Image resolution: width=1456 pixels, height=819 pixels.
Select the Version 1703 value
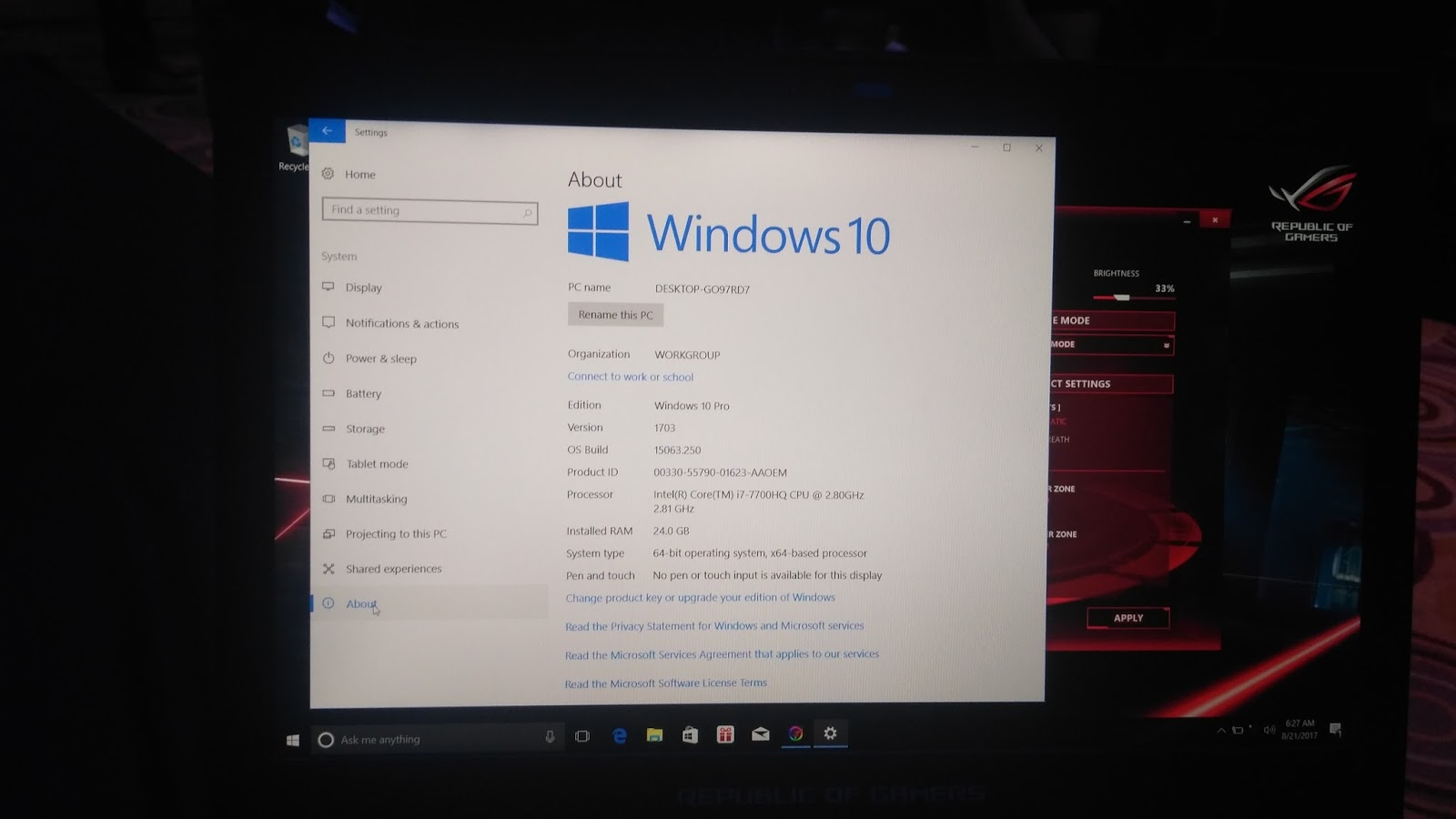(x=664, y=428)
